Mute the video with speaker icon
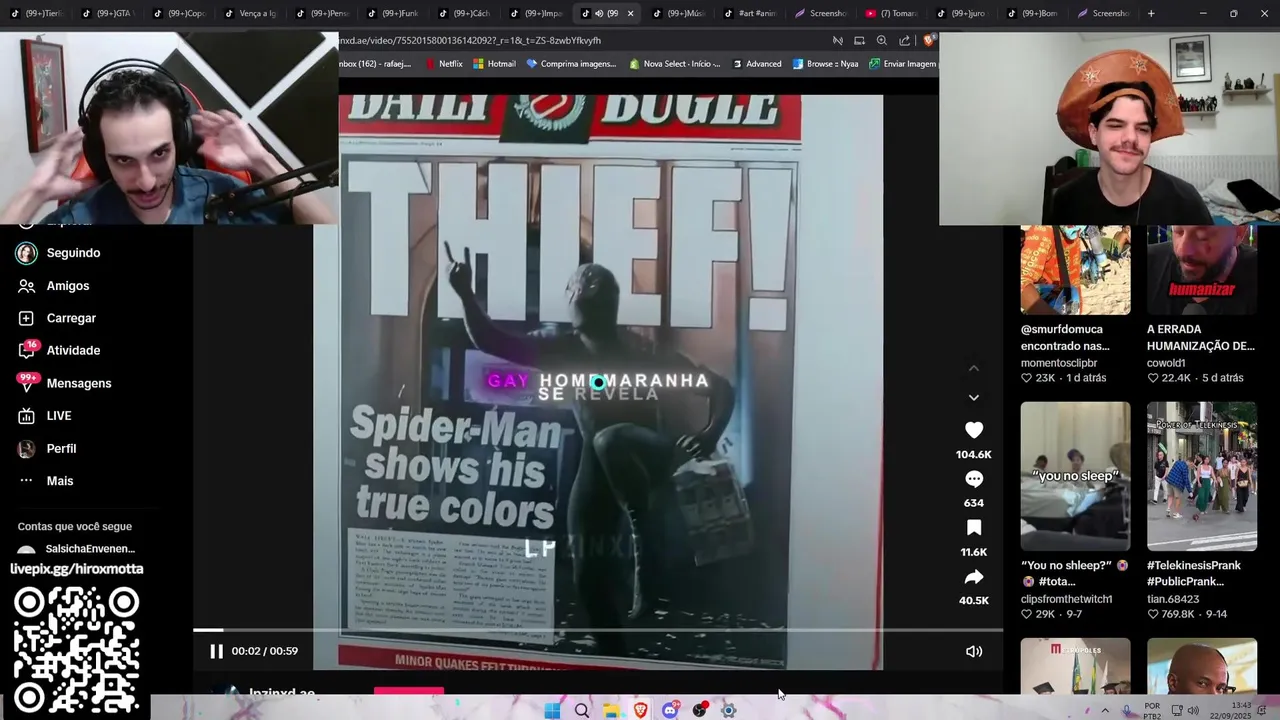The image size is (1280, 720). [x=974, y=651]
